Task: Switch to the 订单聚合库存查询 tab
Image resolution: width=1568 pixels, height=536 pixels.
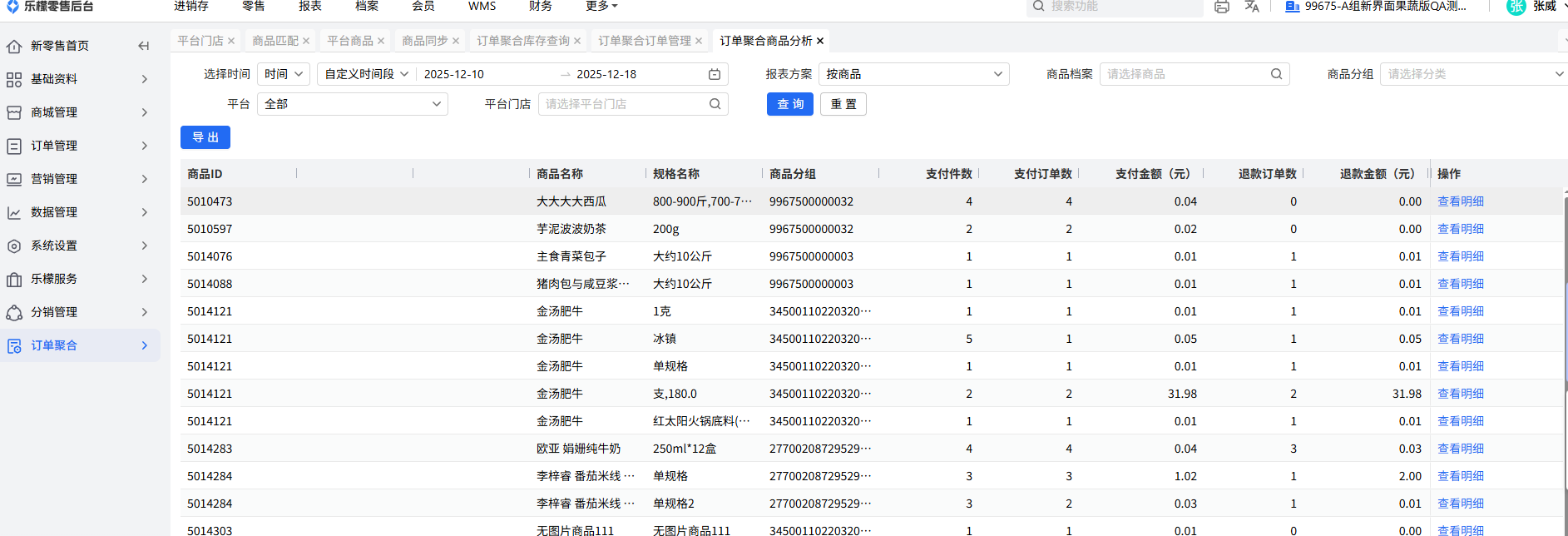Action: point(522,41)
